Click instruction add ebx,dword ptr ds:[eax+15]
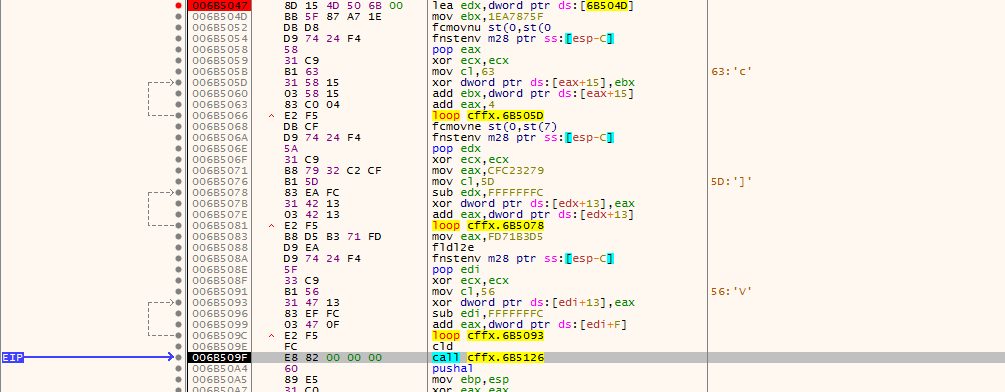1005x392 pixels. tap(533, 94)
